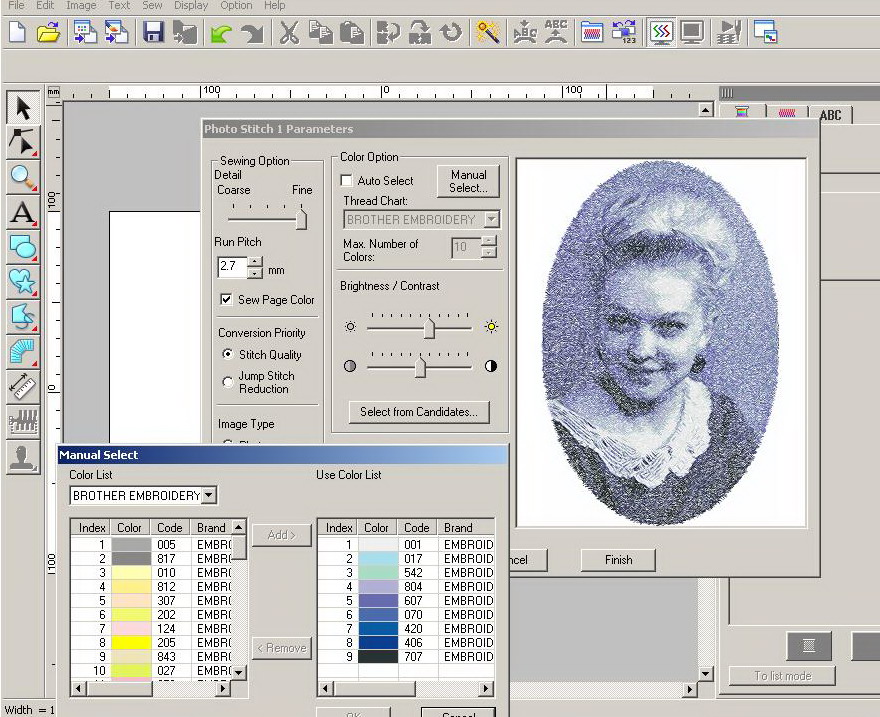Click the scissors Cut icon
Screen dimensions: 880x717
289,32
